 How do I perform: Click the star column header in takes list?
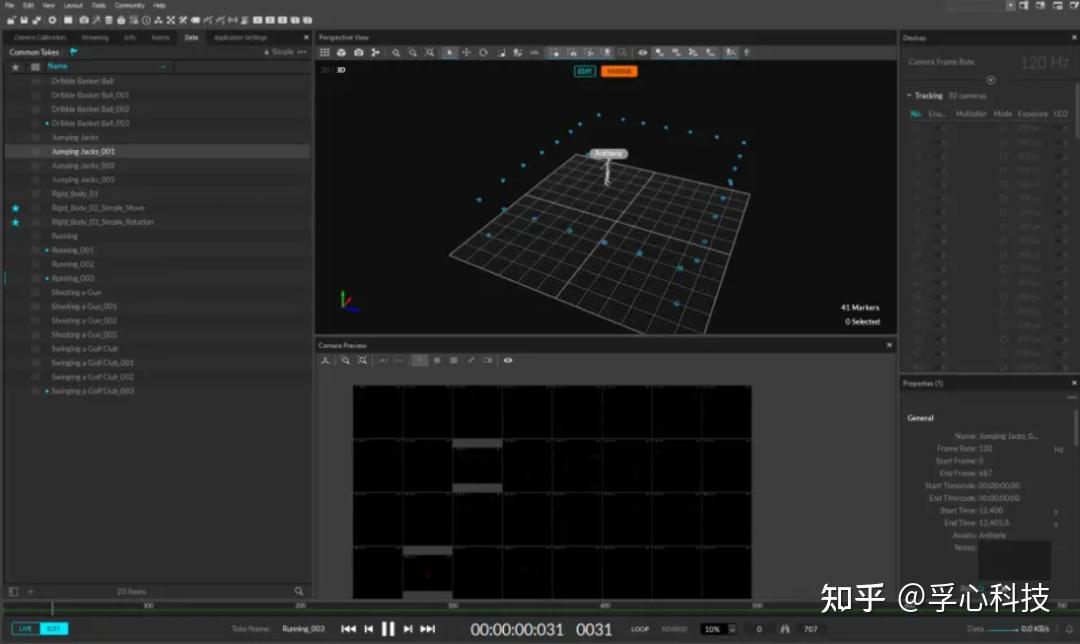[x=15, y=67]
